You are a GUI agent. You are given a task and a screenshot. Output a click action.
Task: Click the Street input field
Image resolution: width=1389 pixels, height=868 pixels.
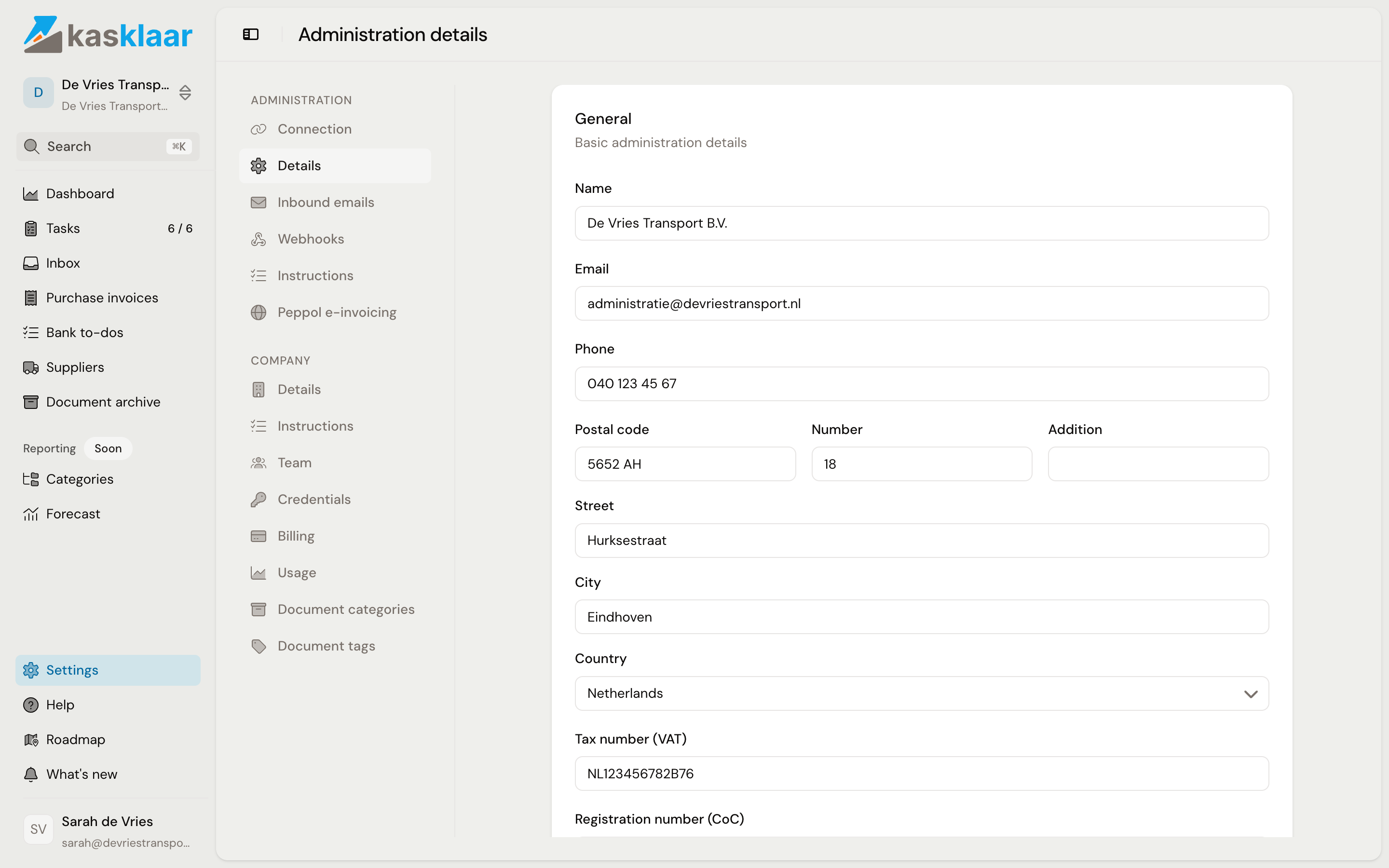921,540
